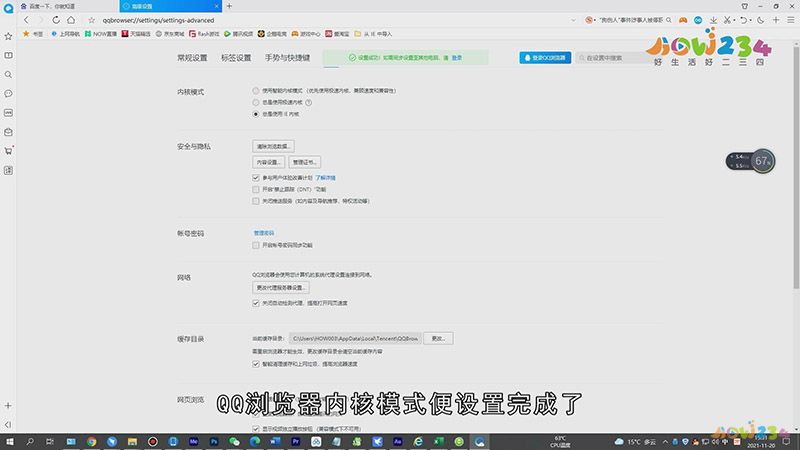The height and width of the screenshot is (450, 800).
Task: Select always use speed kernel radio option
Action: (x=256, y=103)
